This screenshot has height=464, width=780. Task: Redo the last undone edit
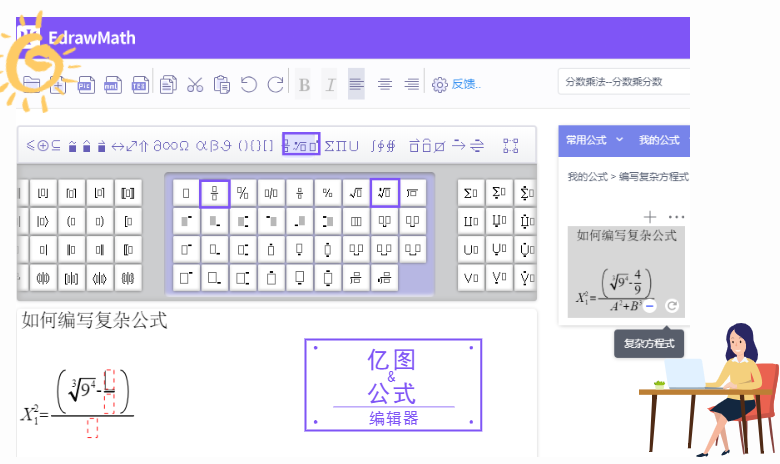276,85
